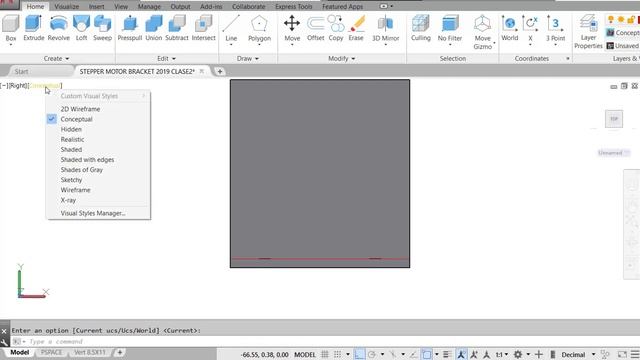Rotate UCS about X axis
The image size is (640, 360).
pos(530,29)
